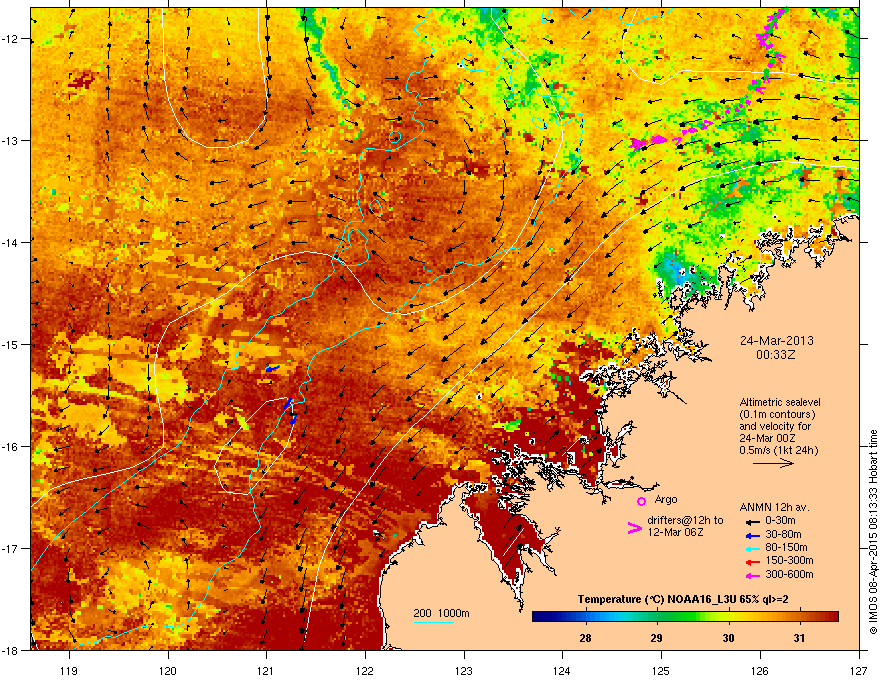Click the colorbar tick label 29
880x680 pixels.
click(657, 638)
